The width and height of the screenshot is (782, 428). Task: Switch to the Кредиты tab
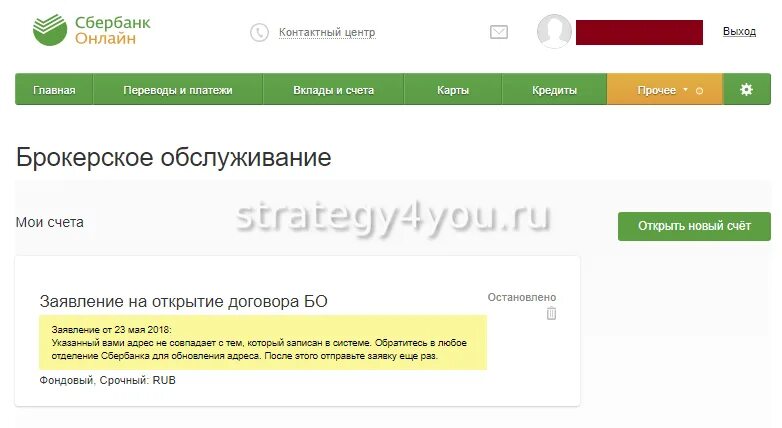click(x=555, y=90)
